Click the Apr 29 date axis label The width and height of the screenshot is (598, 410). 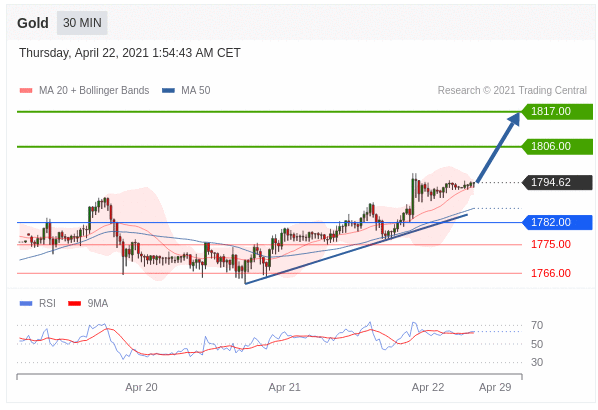pyautogui.click(x=495, y=387)
